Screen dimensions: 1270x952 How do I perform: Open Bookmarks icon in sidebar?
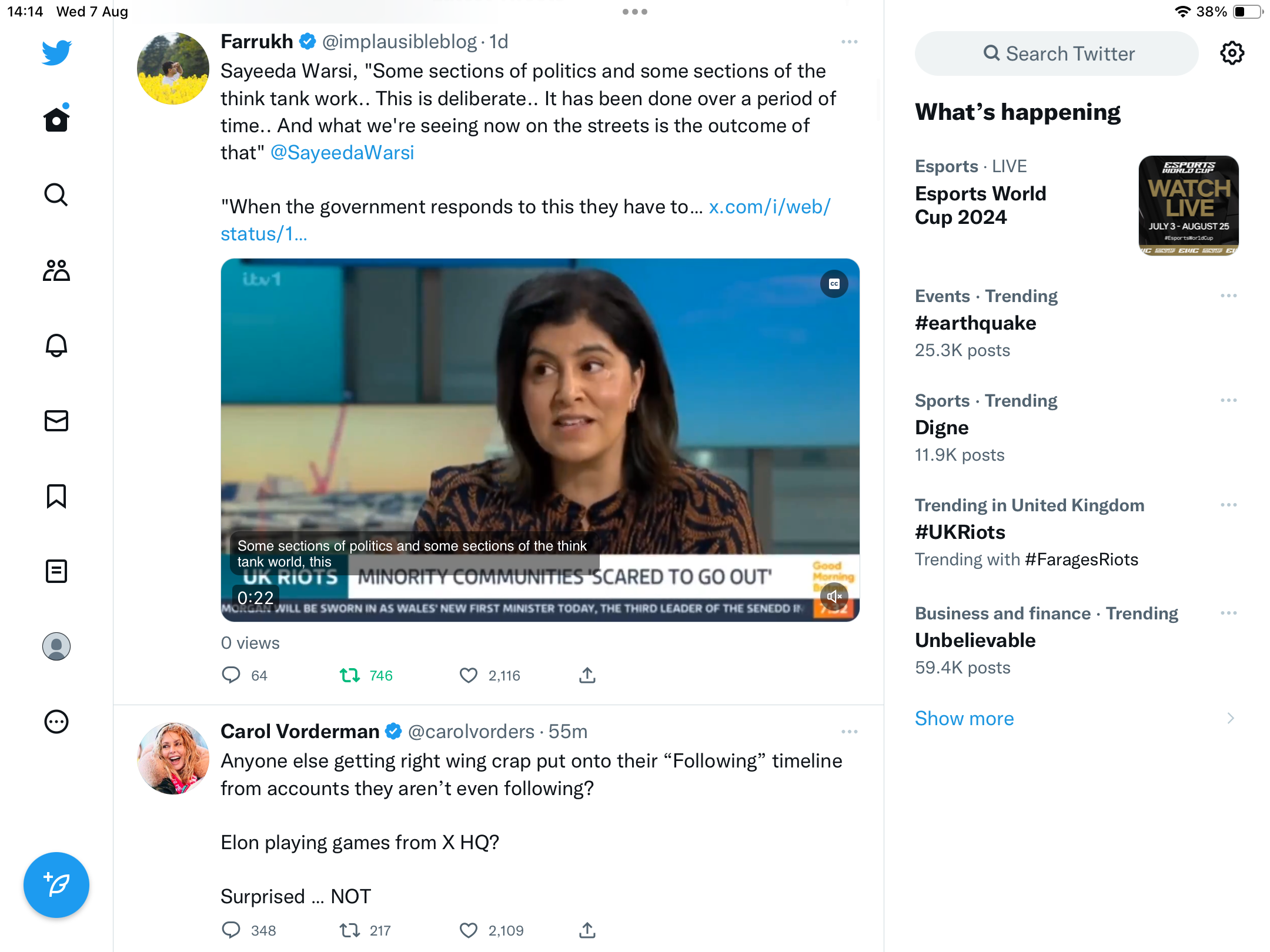click(56, 496)
